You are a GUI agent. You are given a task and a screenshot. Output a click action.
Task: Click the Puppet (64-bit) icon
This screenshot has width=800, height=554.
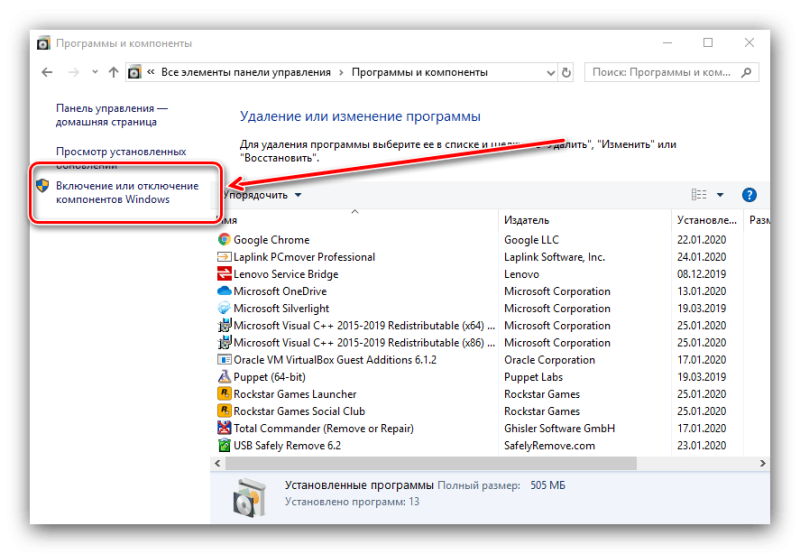click(x=224, y=377)
